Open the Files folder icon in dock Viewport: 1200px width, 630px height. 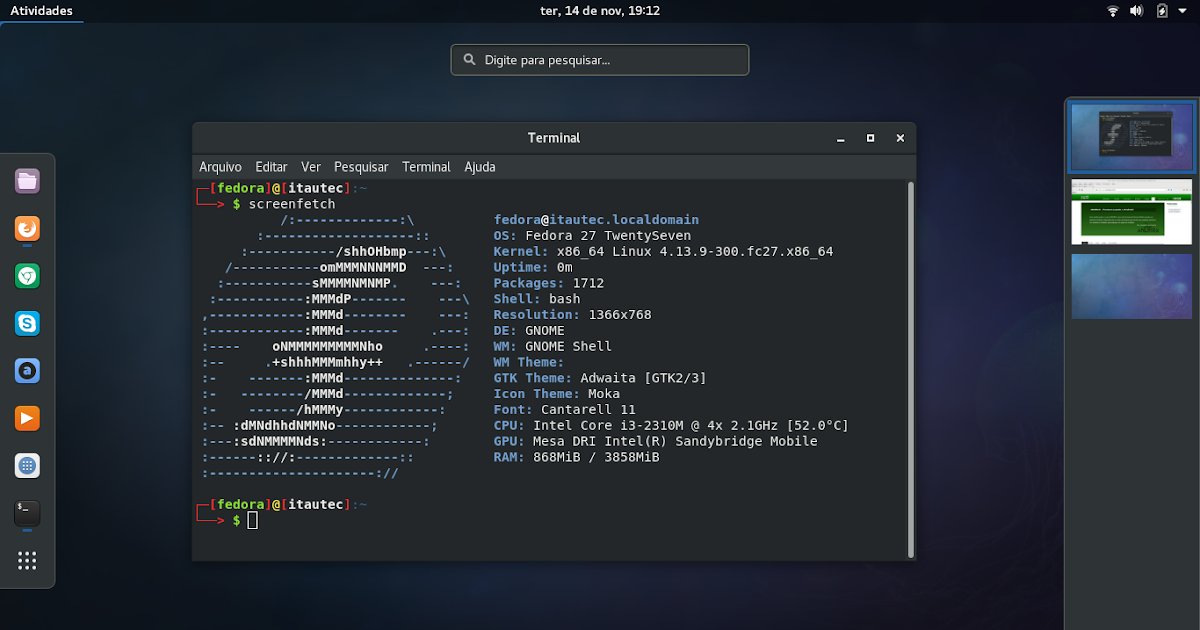27,181
